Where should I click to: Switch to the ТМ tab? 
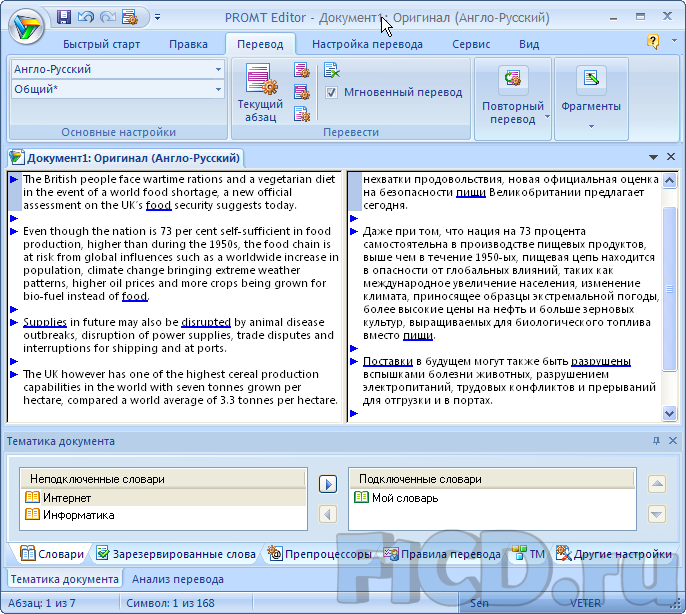[x=528, y=554]
